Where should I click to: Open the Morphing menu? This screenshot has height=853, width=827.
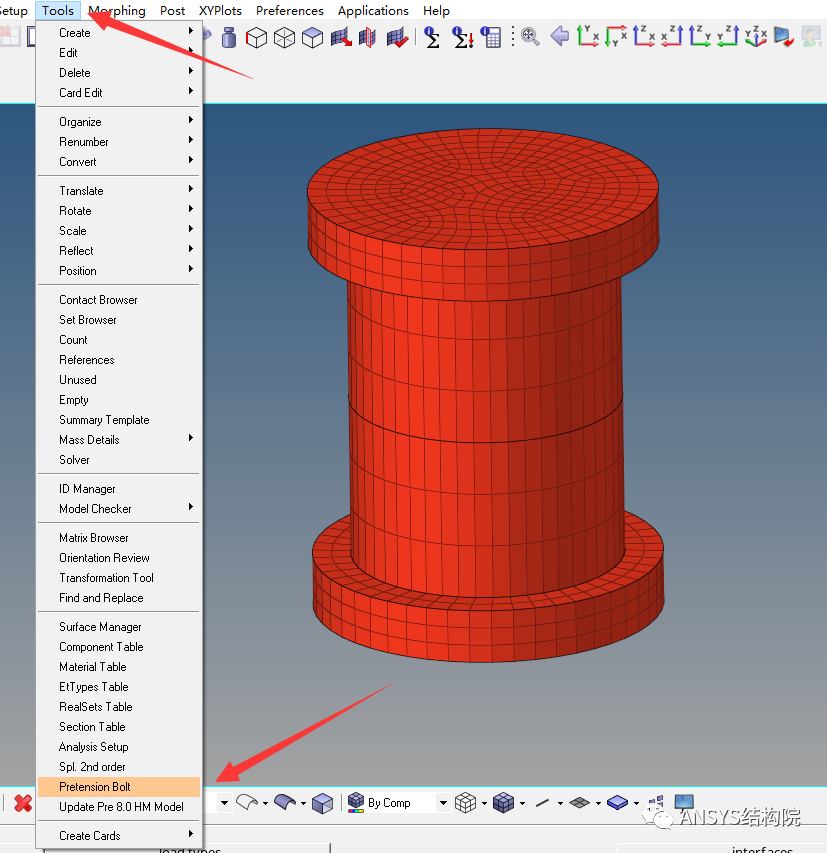[x=116, y=10]
